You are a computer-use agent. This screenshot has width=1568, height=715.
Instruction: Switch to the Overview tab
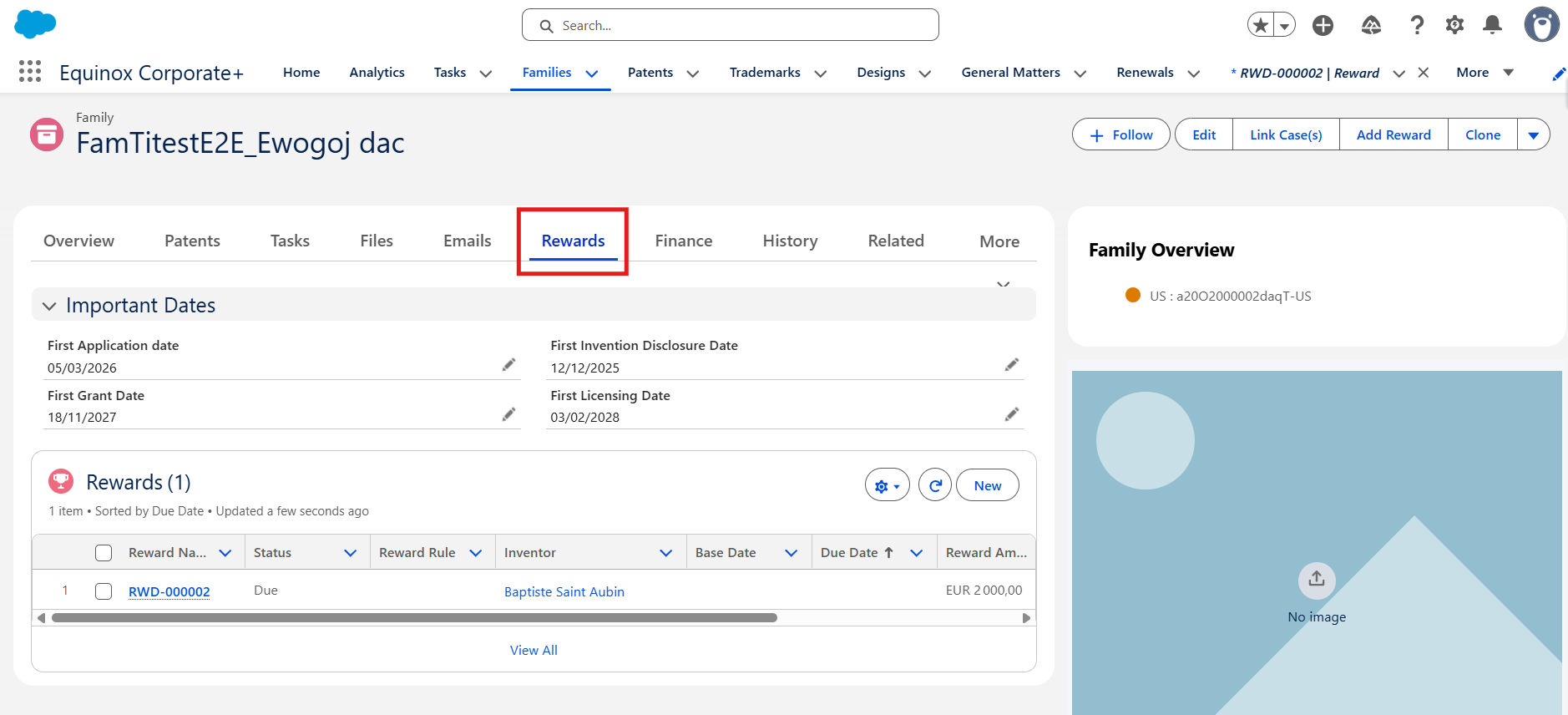pos(79,241)
